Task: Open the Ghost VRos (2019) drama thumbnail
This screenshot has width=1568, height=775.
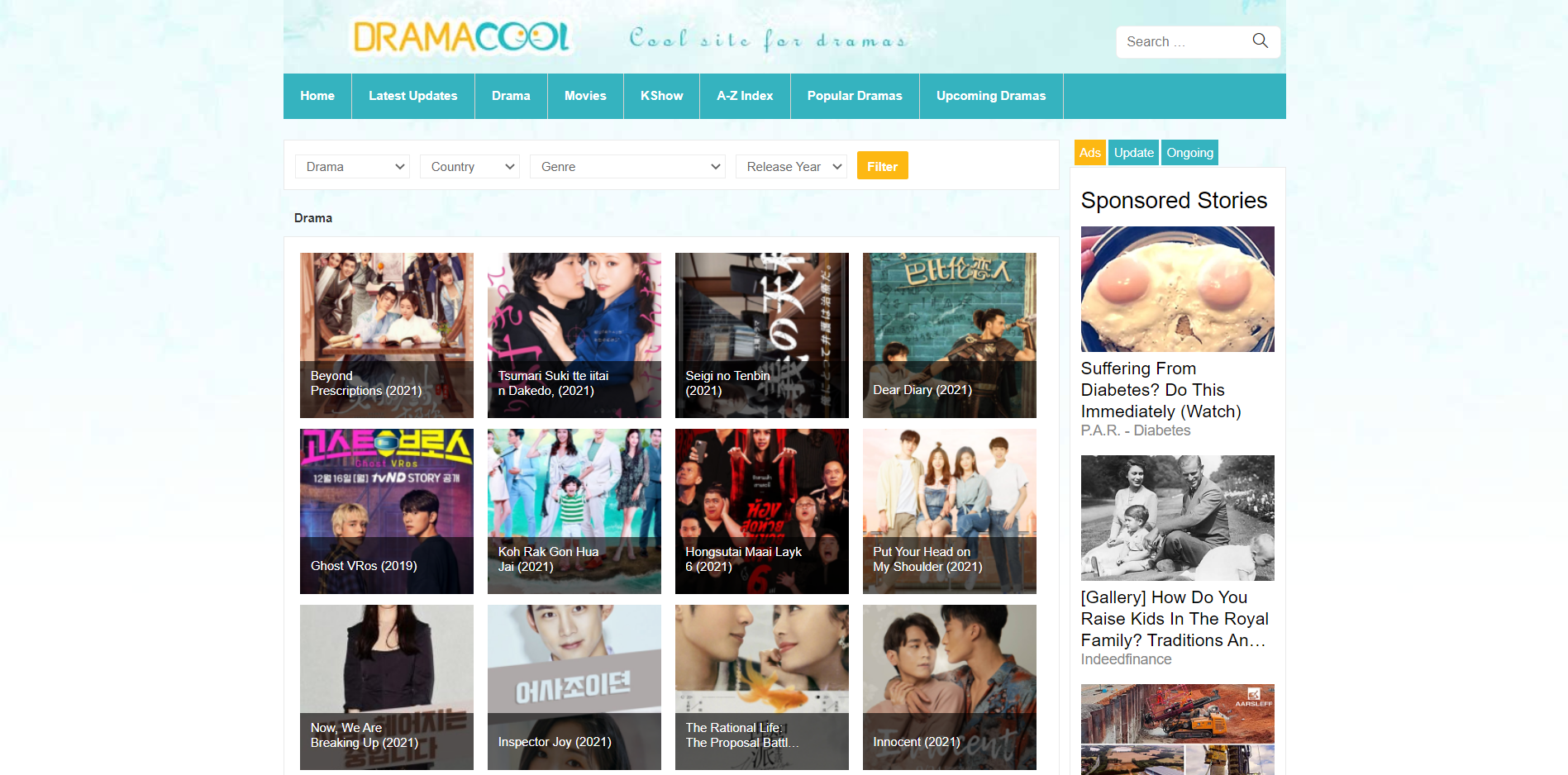Action: point(386,511)
